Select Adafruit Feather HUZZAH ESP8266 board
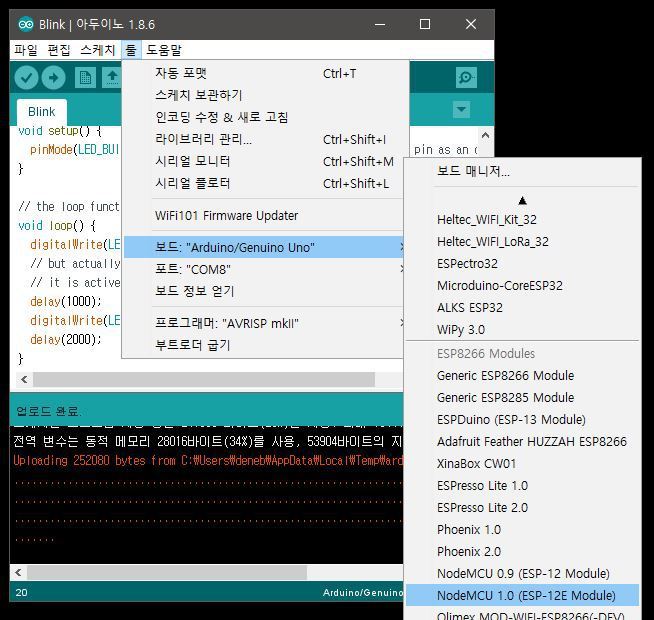The width and height of the screenshot is (654, 620). pos(522,441)
